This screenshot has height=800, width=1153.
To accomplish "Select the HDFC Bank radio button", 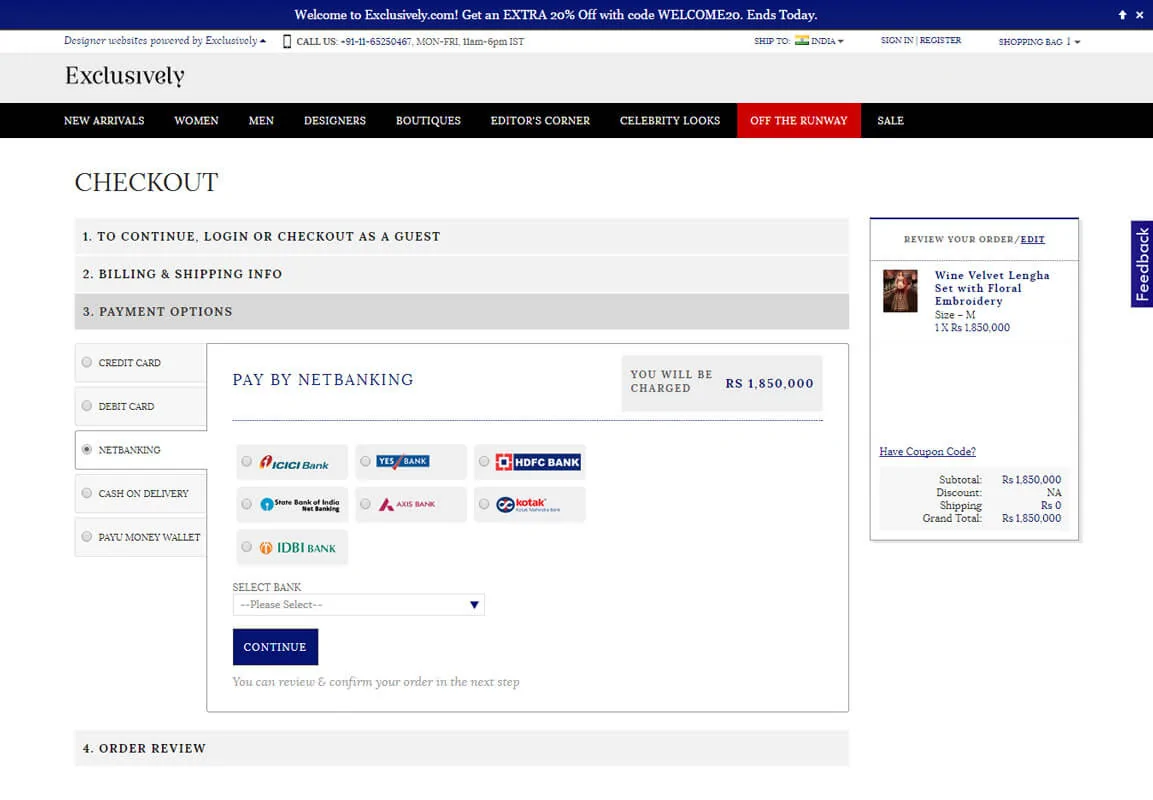I will point(484,462).
